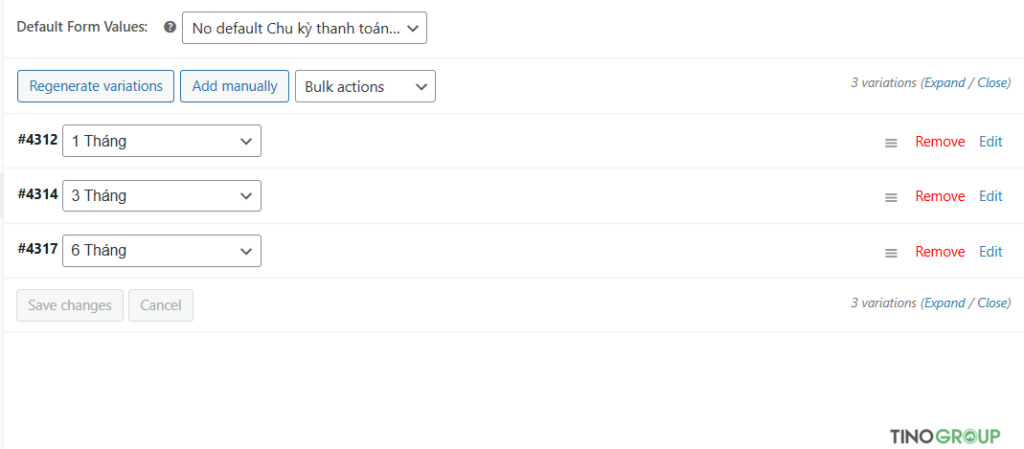Viewport: 1024px width, 449px height.
Task: Expand all variations using top Expand link
Action: 944,83
